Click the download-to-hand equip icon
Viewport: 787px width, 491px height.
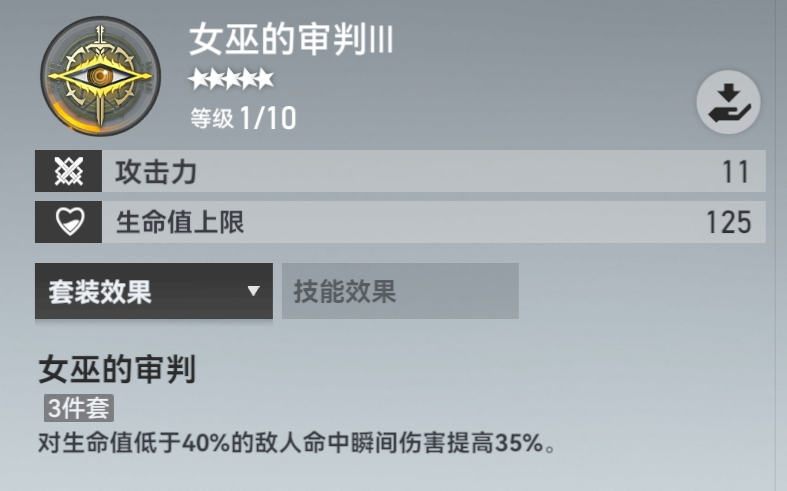728,103
